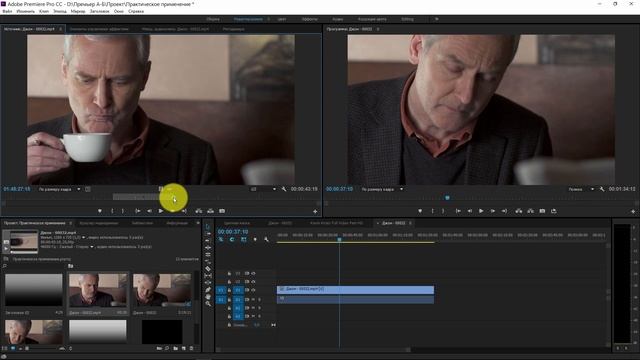Click Overwrite button in Source monitor
640x360 pixels.
pyautogui.click(x=210, y=211)
